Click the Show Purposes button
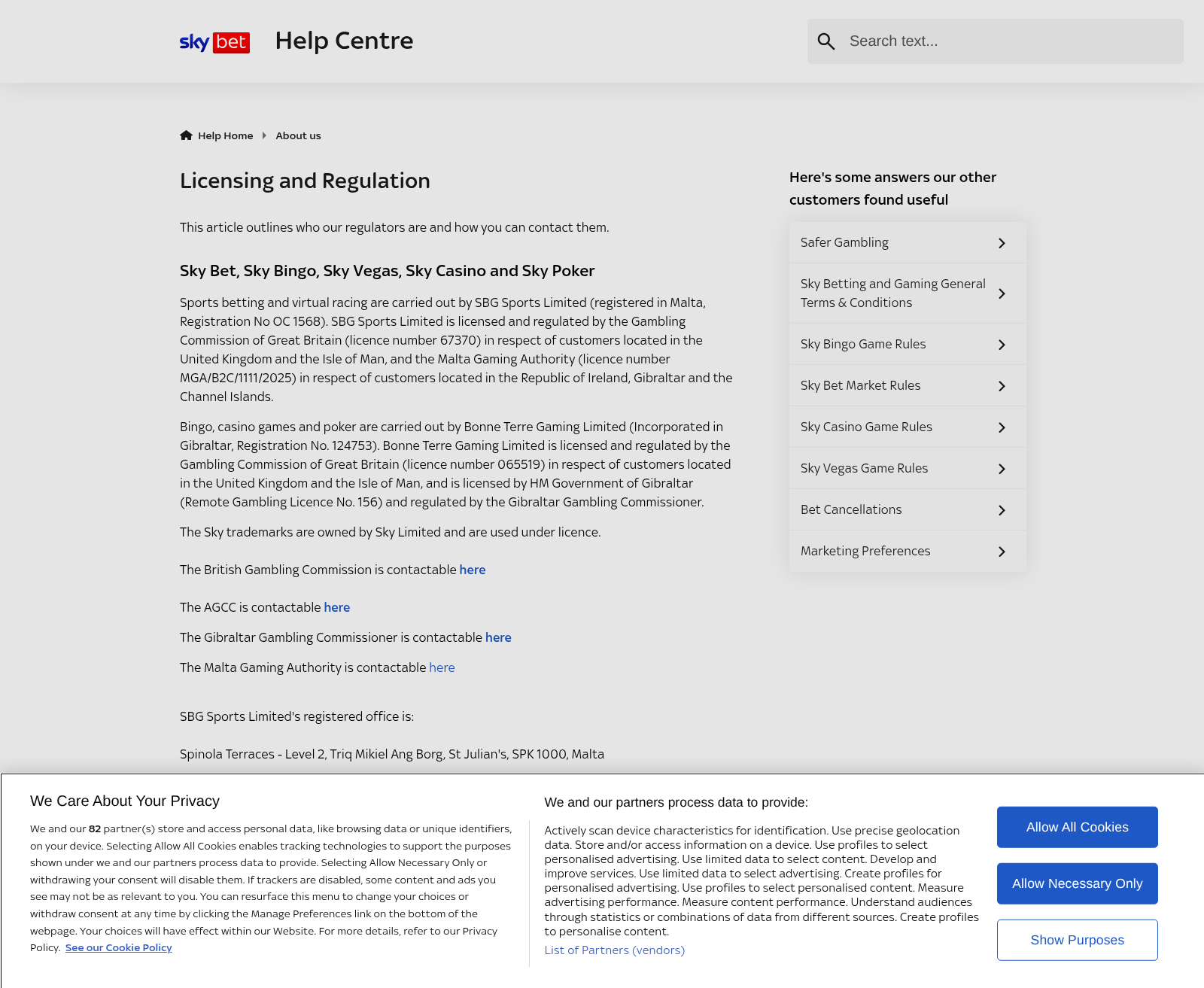Image resolution: width=1204 pixels, height=988 pixels. (1077, 940)
